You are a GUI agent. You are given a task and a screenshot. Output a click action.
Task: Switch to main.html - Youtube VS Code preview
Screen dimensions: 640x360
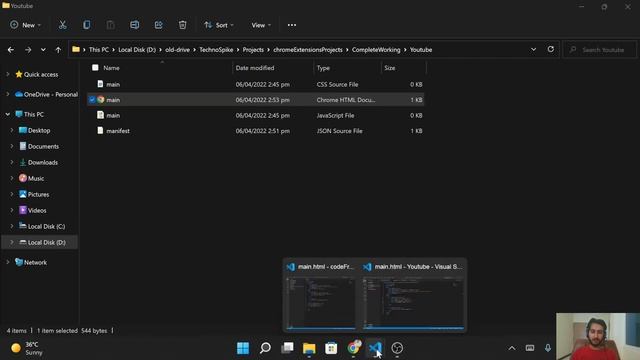click(413, 297)
